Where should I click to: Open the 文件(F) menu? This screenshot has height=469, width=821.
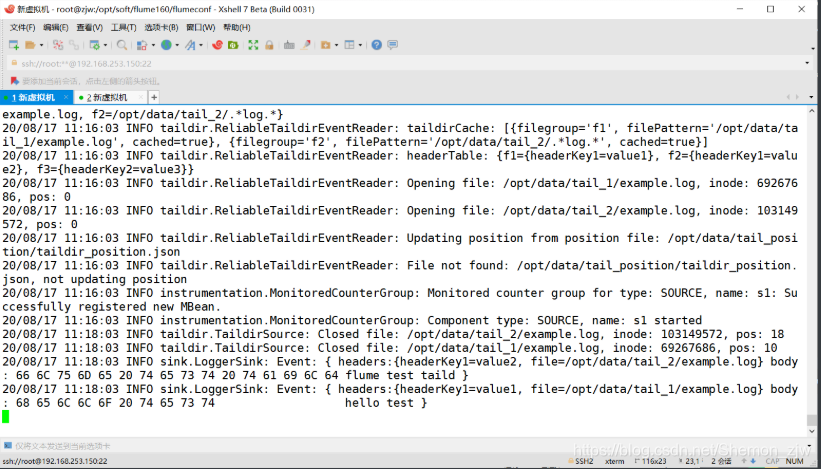23,28
